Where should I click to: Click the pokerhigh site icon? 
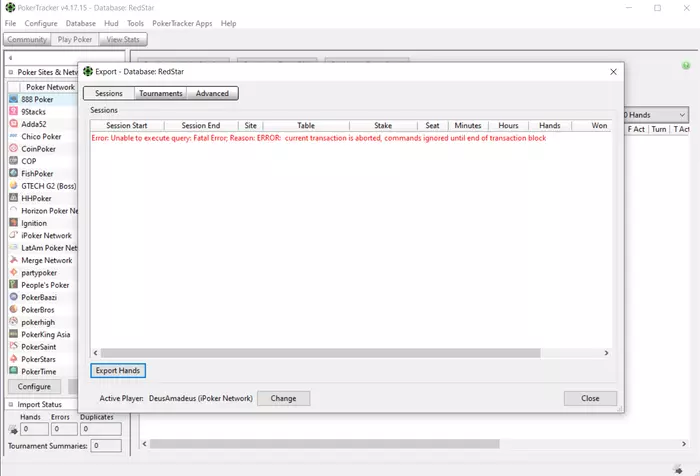(14, 322)
